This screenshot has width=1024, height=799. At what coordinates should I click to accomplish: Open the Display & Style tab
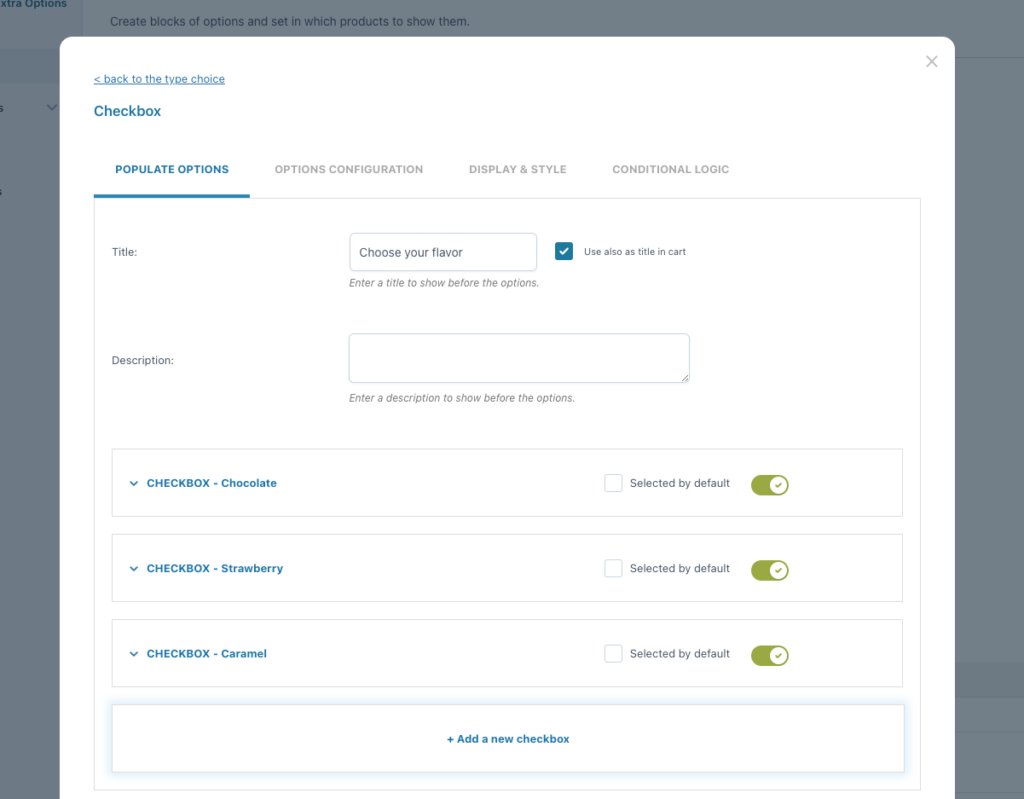pyautogui.click(x=517, y=169)
